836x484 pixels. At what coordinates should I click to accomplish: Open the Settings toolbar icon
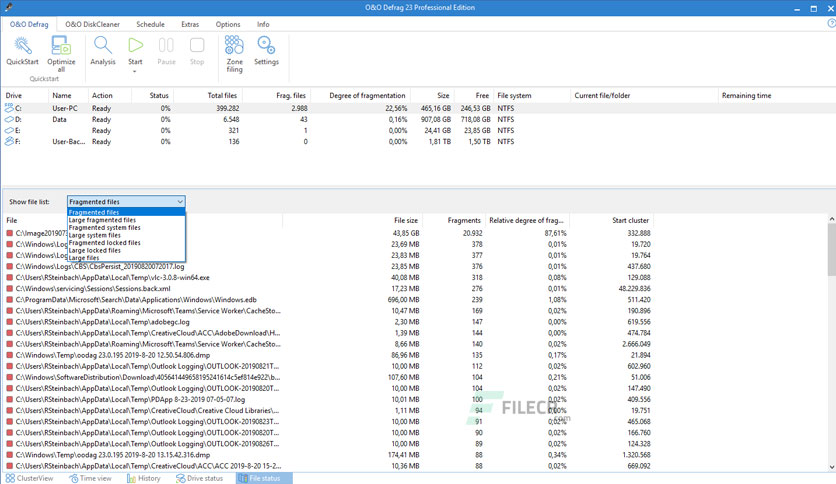pyautogui.click(x=266, y=45)
